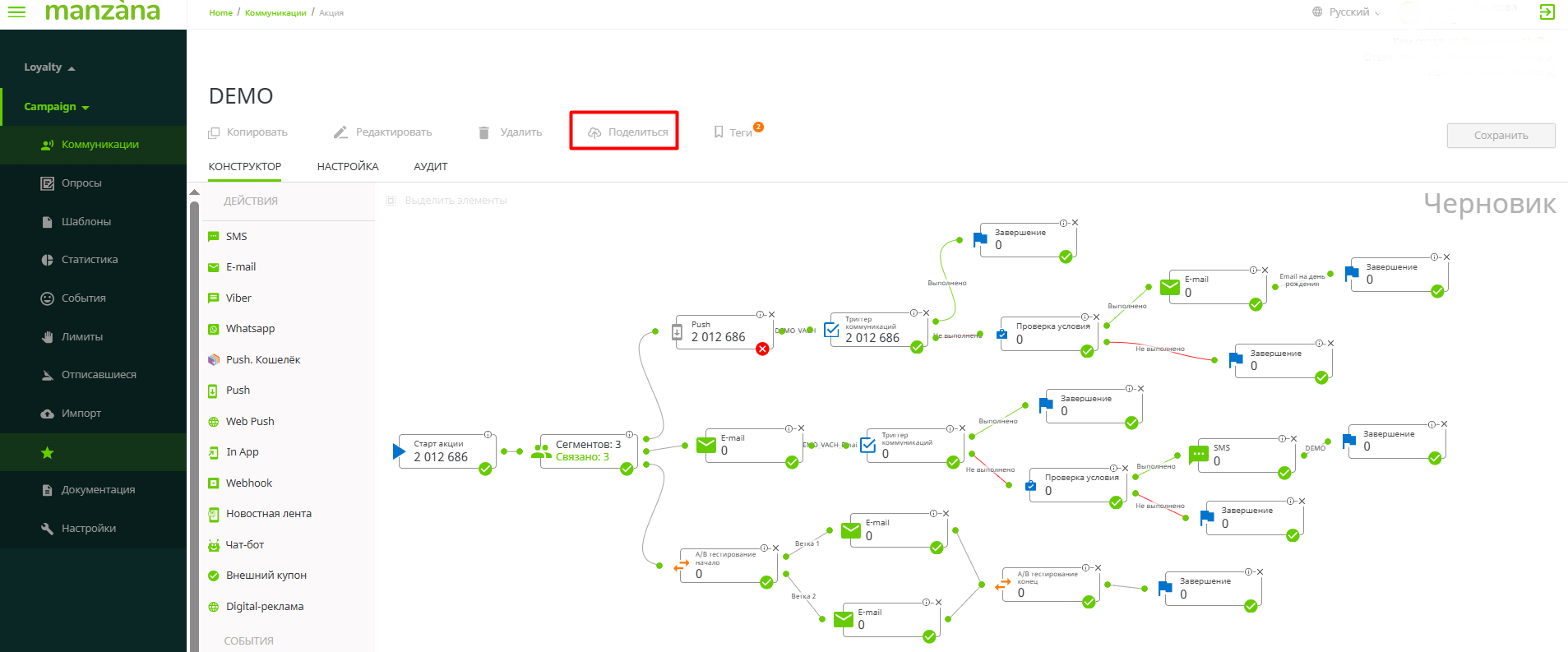Expand the Русский language dropdown
1568x652 pixels.
tap(1348, 12)
